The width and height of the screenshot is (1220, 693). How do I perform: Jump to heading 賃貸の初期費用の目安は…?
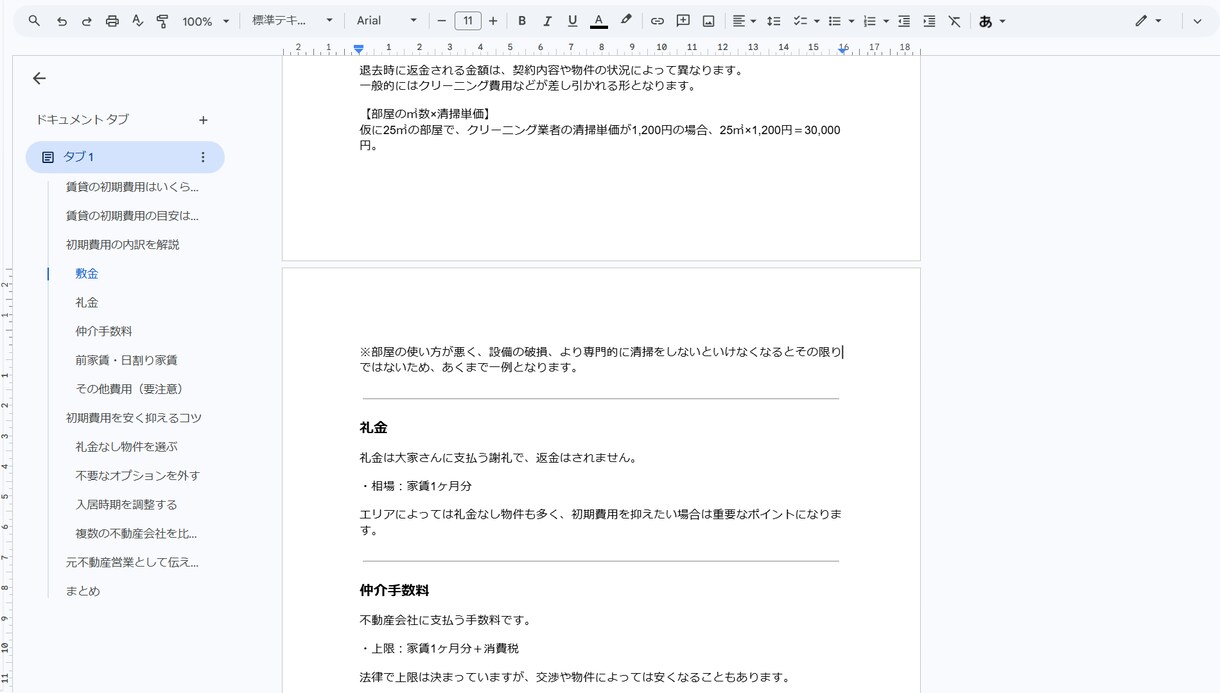132,216
